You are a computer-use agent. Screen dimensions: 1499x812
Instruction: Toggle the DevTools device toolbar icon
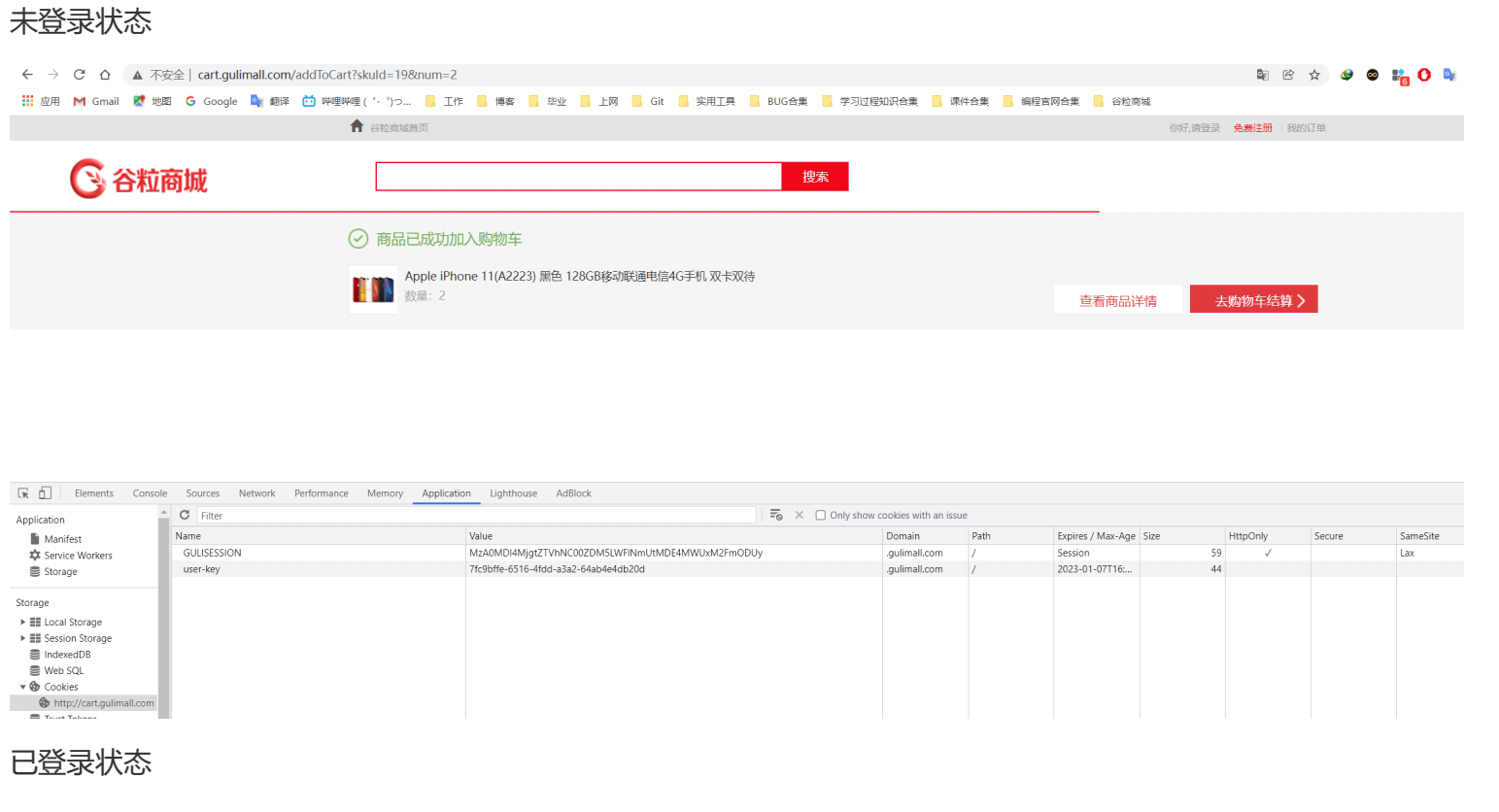[45, 493]
